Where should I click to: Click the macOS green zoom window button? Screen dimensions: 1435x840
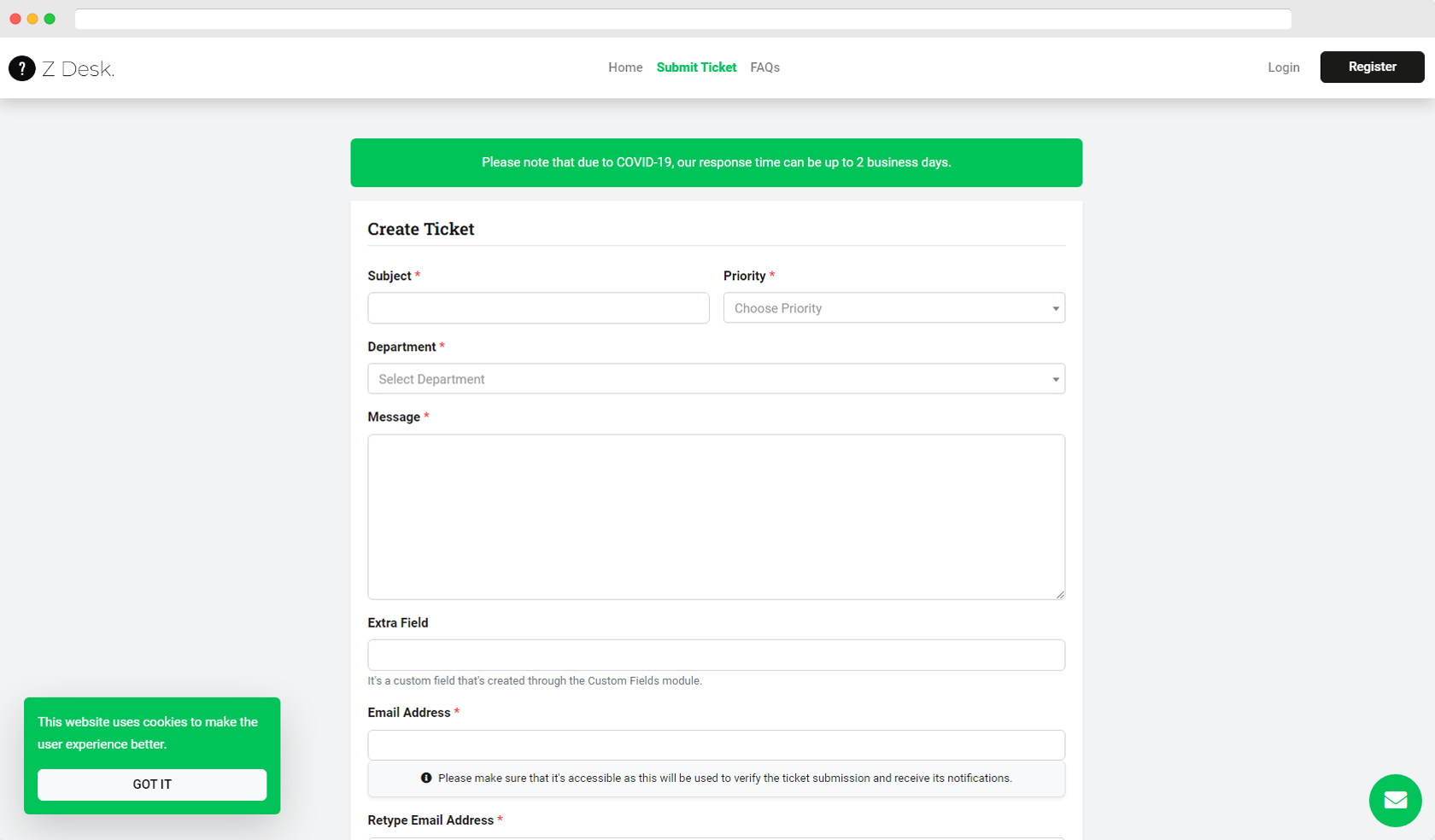50,19
